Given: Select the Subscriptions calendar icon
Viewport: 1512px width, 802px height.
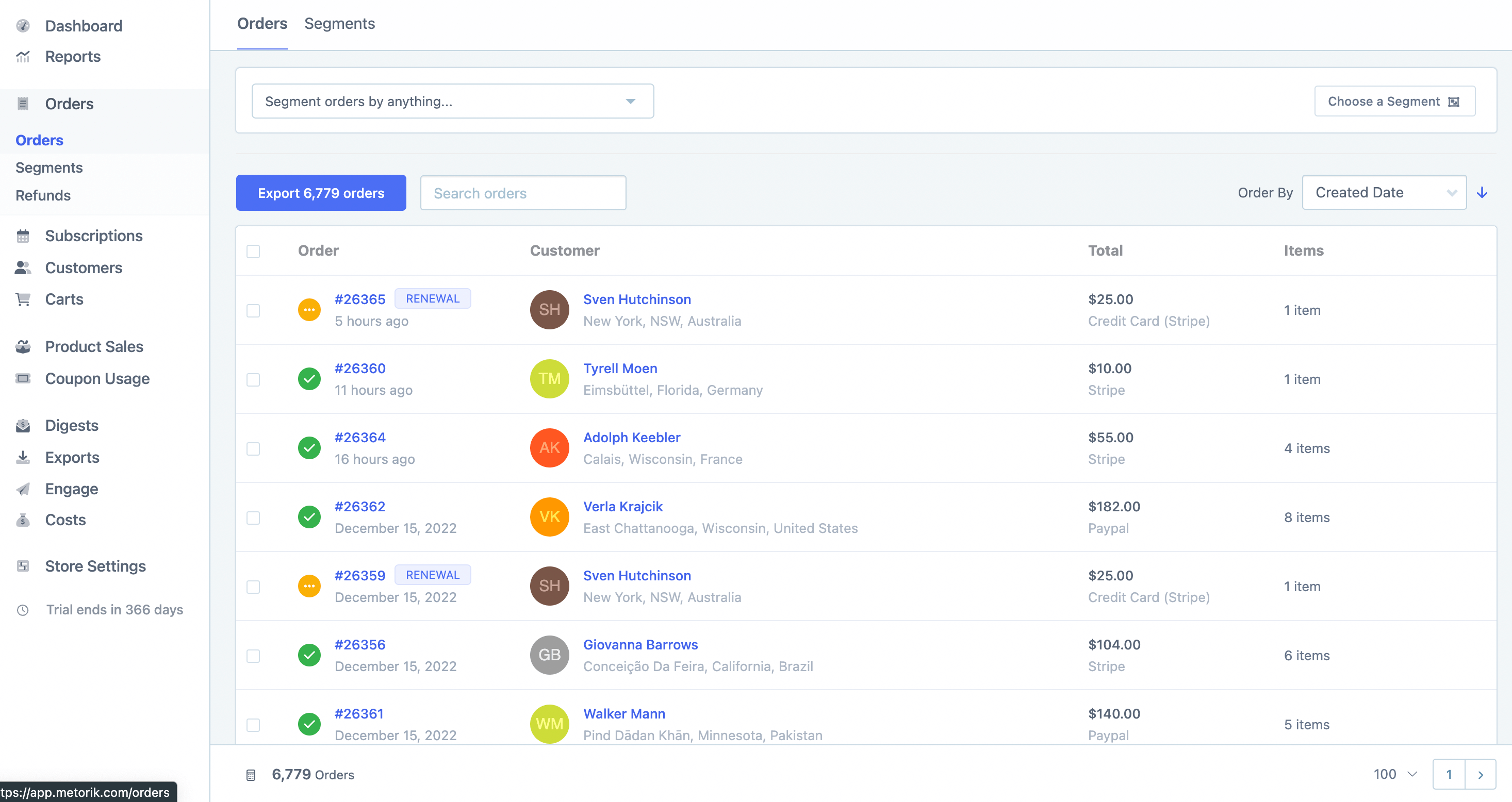Looking at the screenshot, I should (22, 235).
